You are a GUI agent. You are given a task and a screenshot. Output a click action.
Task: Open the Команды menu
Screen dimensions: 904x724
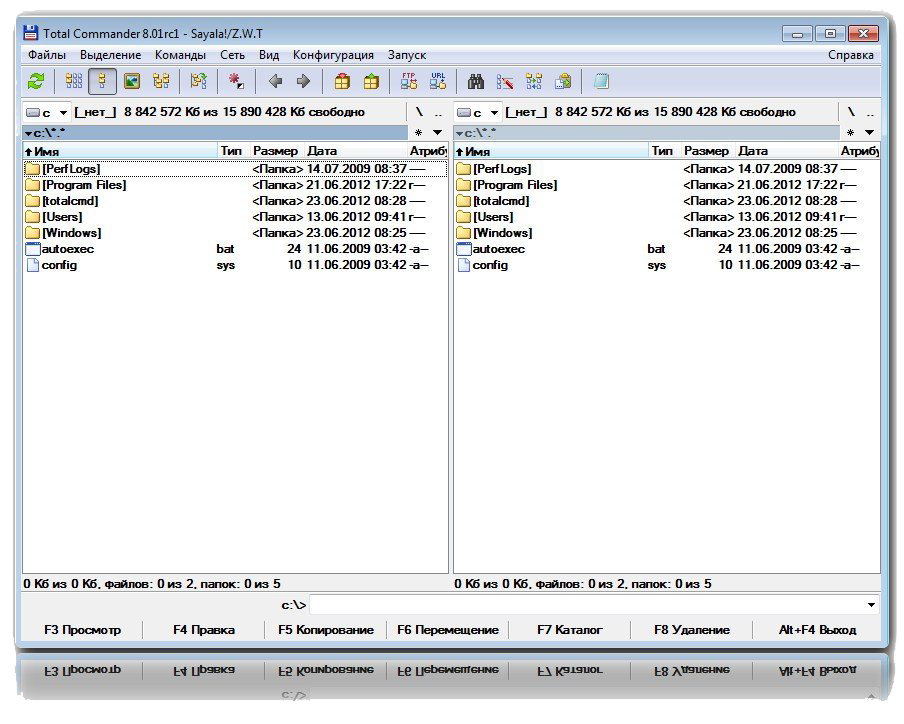[x=180, y=55]
